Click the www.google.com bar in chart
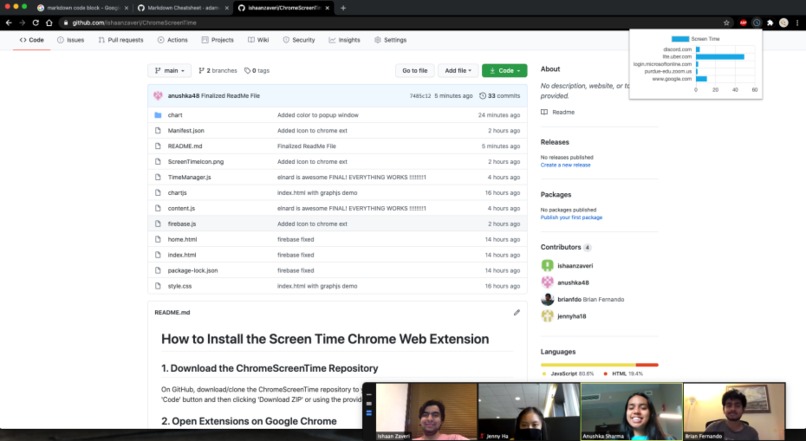 pyautogui.click(x=702, y=79)
